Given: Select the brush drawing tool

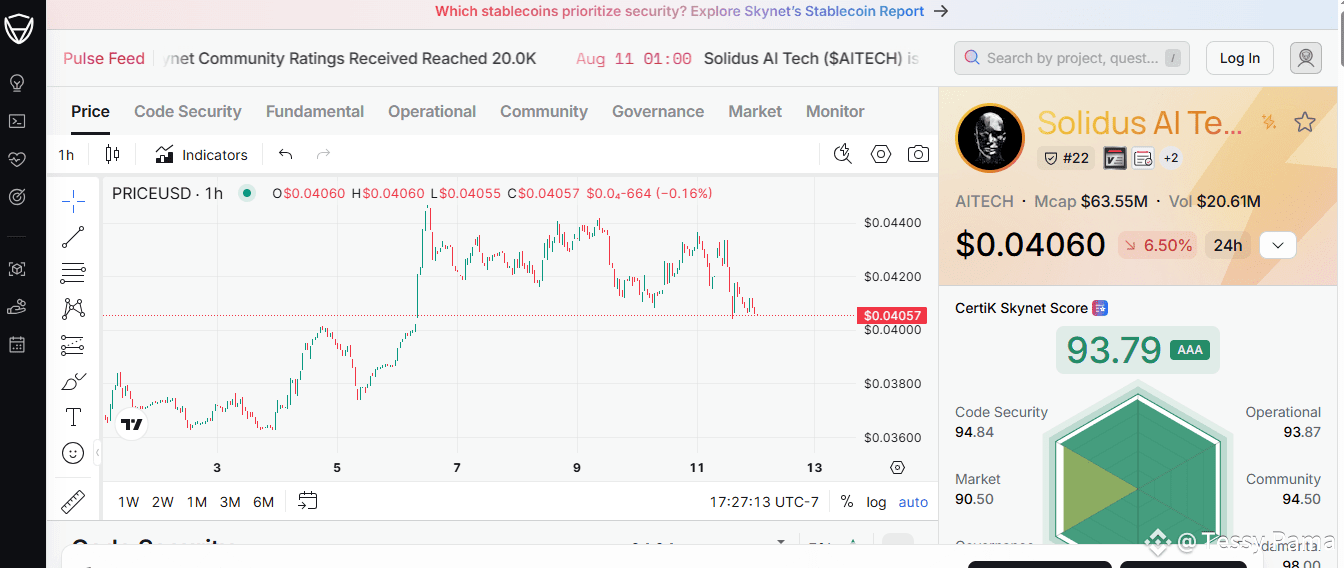Looking at the screenshot, I should click(x=73, y=382).
